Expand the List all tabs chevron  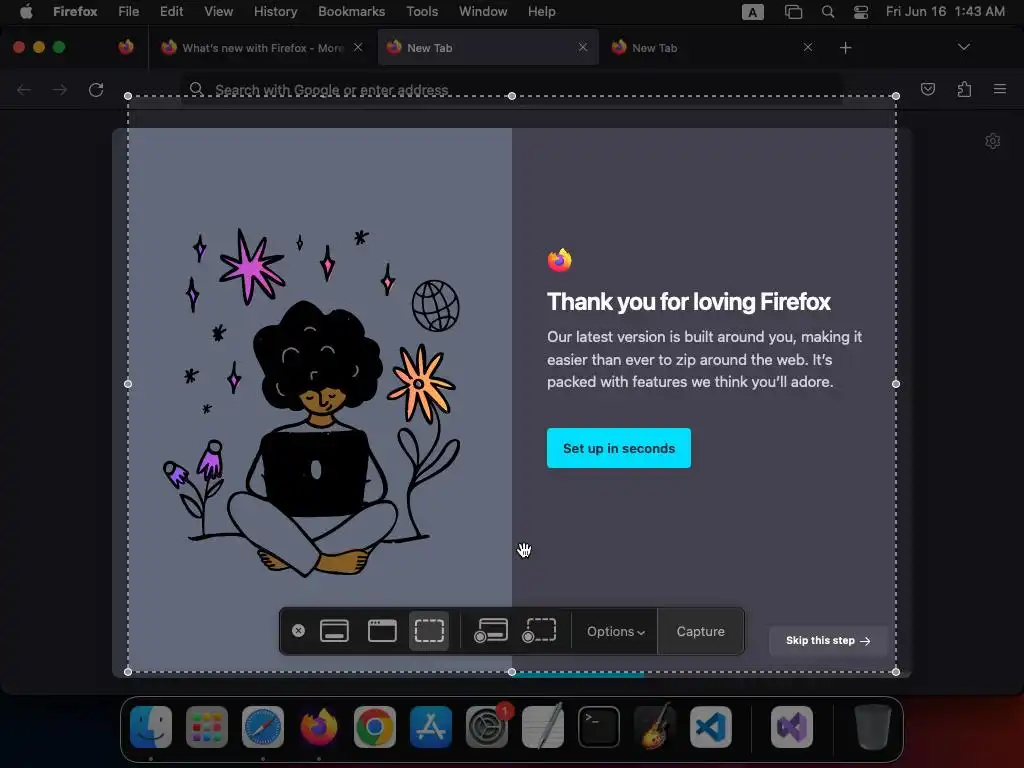(x=963, y=47)
